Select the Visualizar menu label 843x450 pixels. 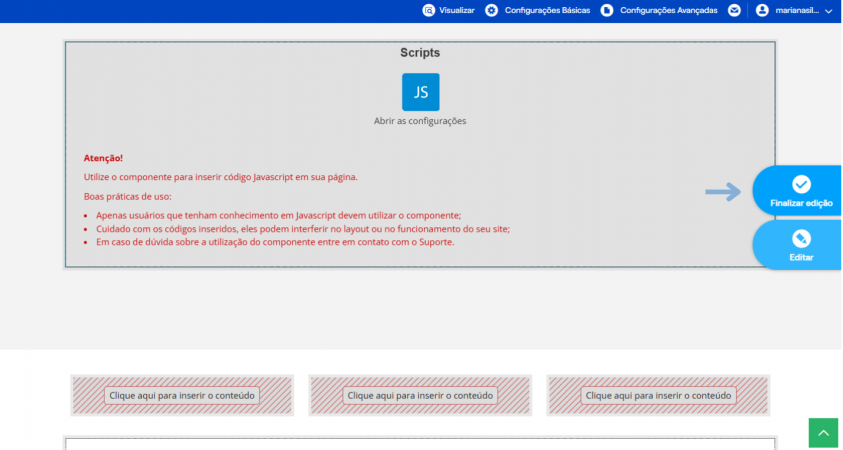click(x=457, y=11)
